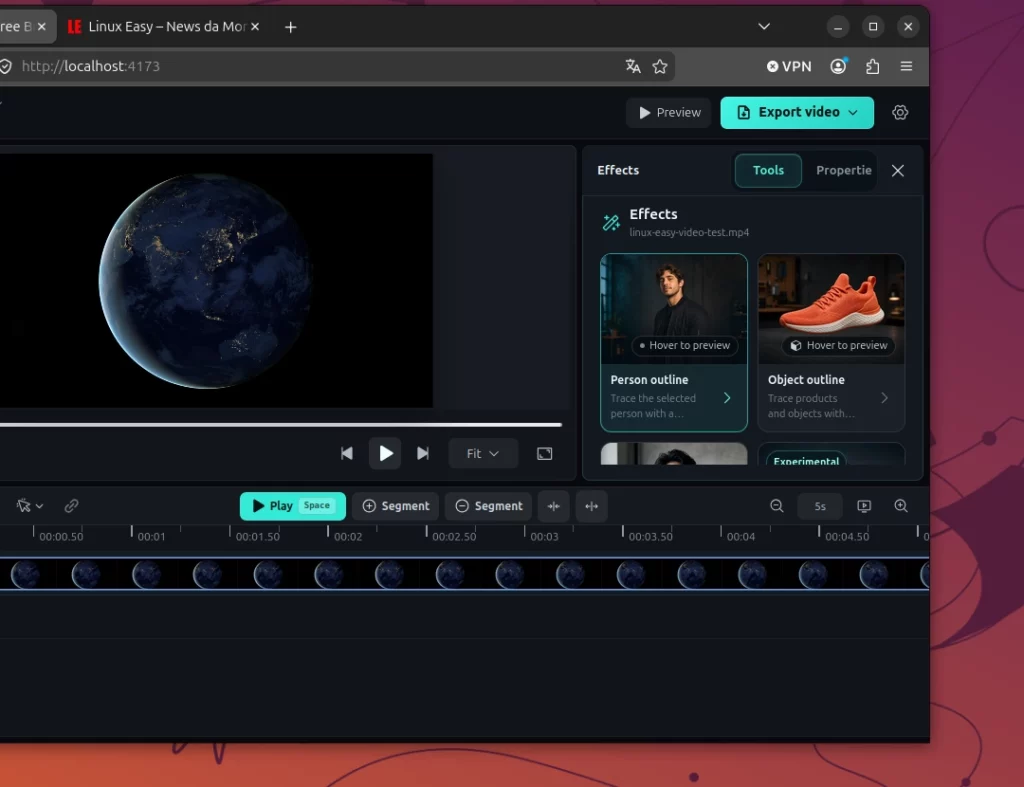Toggle the link clips icon
This screenshot has height=787, width=1024.
[72, 506]
